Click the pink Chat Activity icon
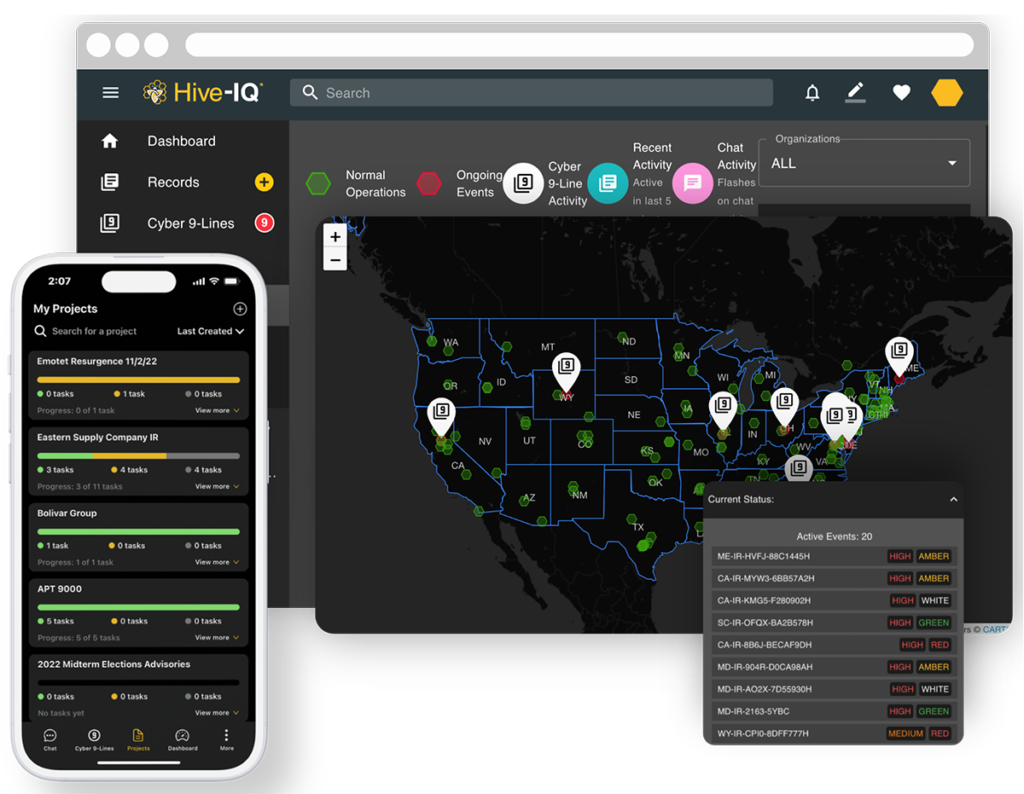Viewport: 1024px width, 794px height. (692, 183)
